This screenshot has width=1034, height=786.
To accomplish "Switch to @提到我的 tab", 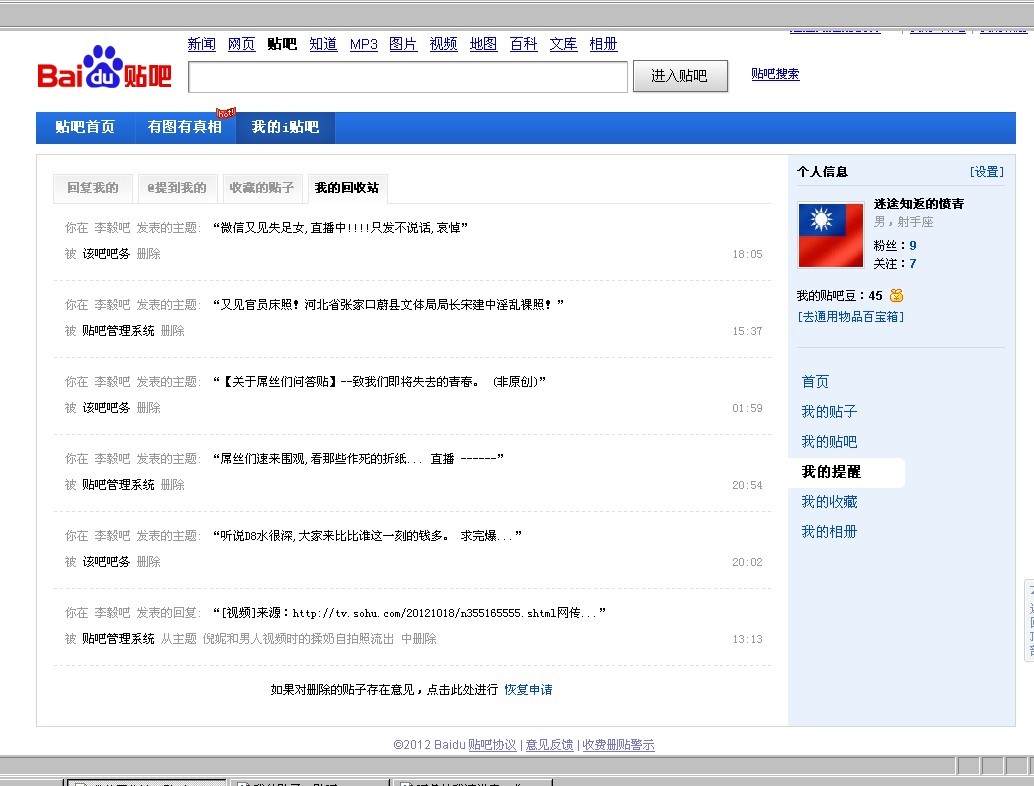I will (177, 188).
